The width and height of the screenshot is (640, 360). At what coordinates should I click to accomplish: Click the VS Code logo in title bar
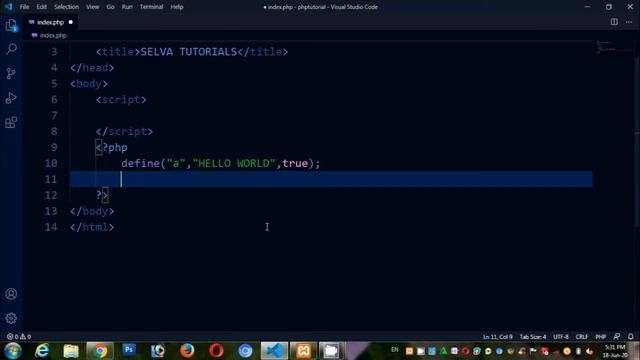tap(8, 7)
